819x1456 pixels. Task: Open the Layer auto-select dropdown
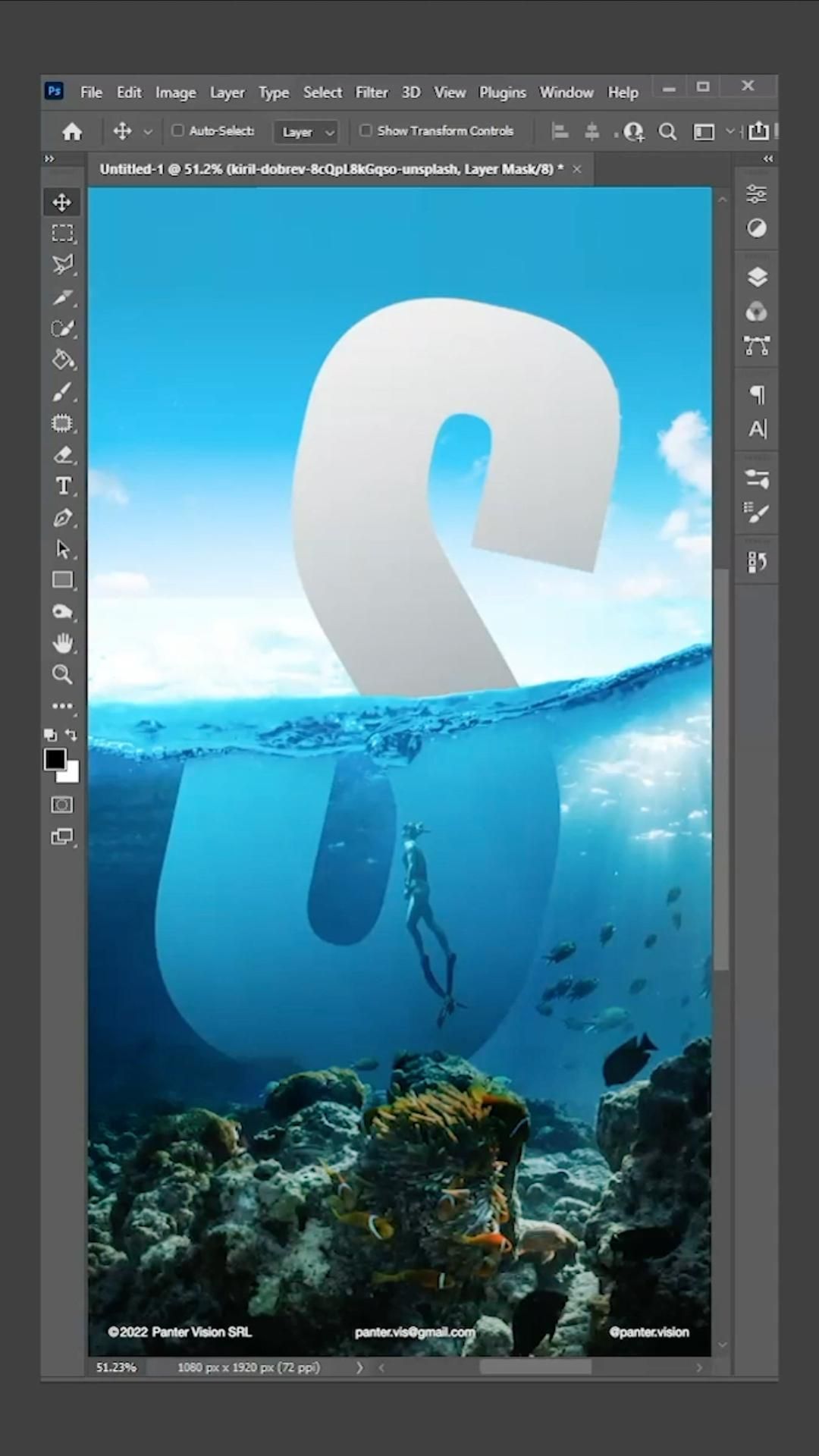(306, 132)
